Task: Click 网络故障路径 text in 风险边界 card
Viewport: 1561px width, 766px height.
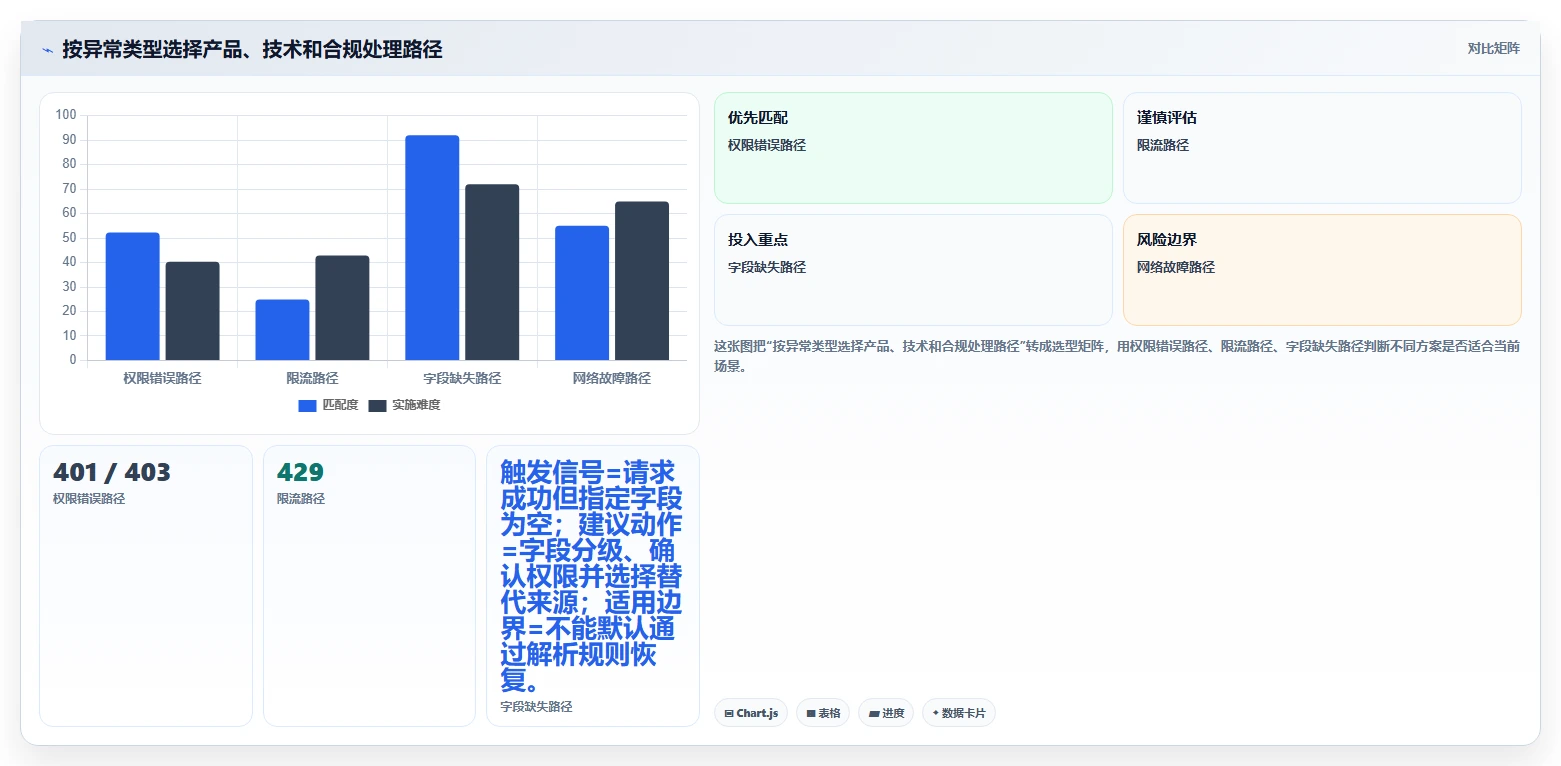Action: click(1176, 267)
